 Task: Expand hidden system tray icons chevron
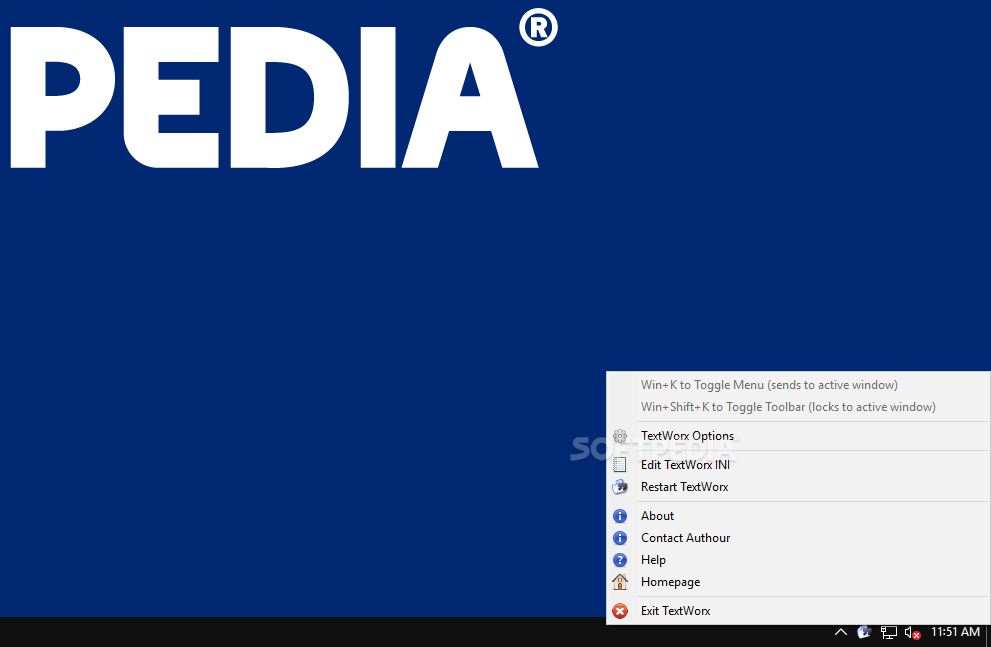click(x=841, y=632)
